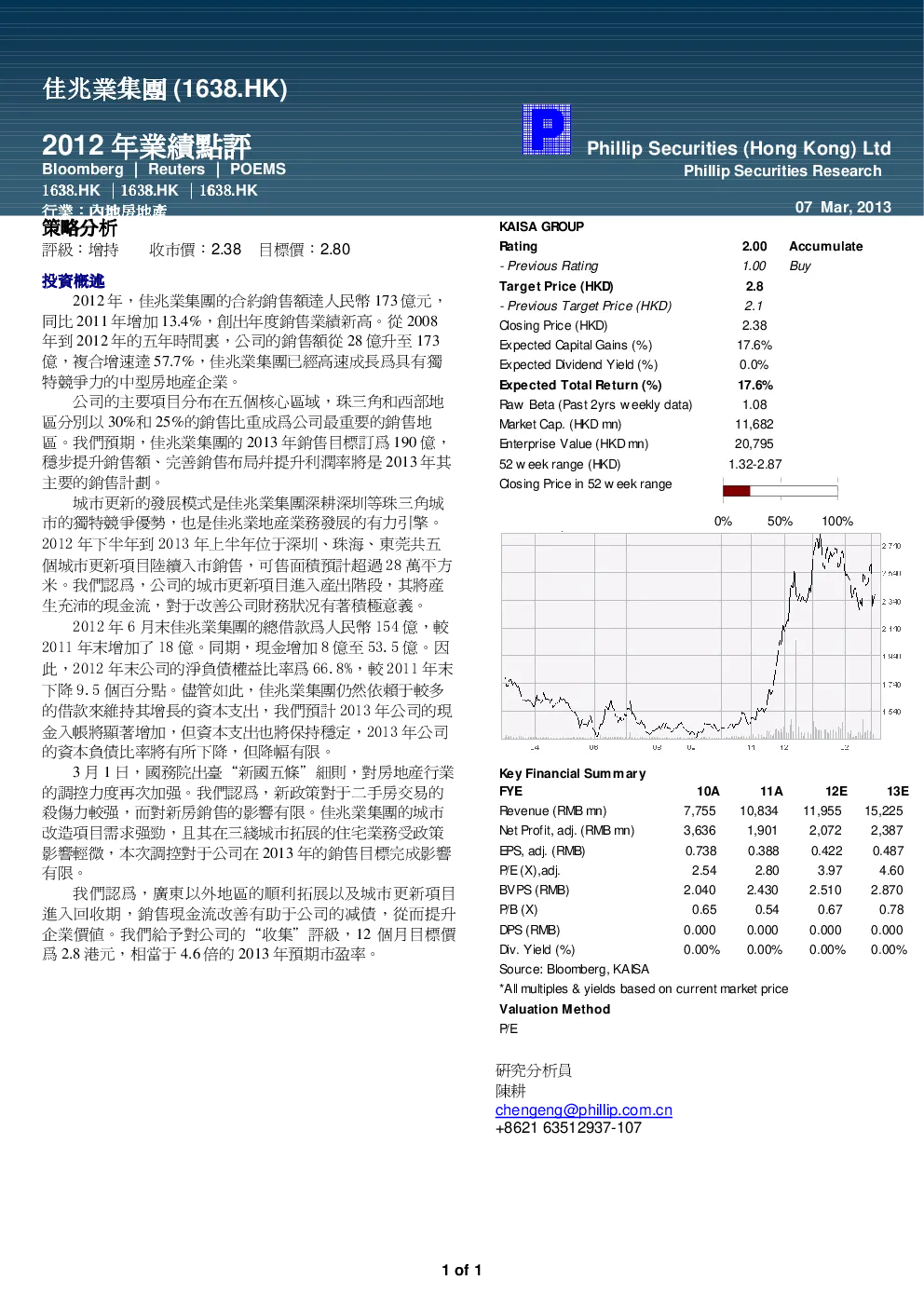Click the Bloomberg label in header
The width and height of the screenshot is (924, 1307).
(83, 170)
